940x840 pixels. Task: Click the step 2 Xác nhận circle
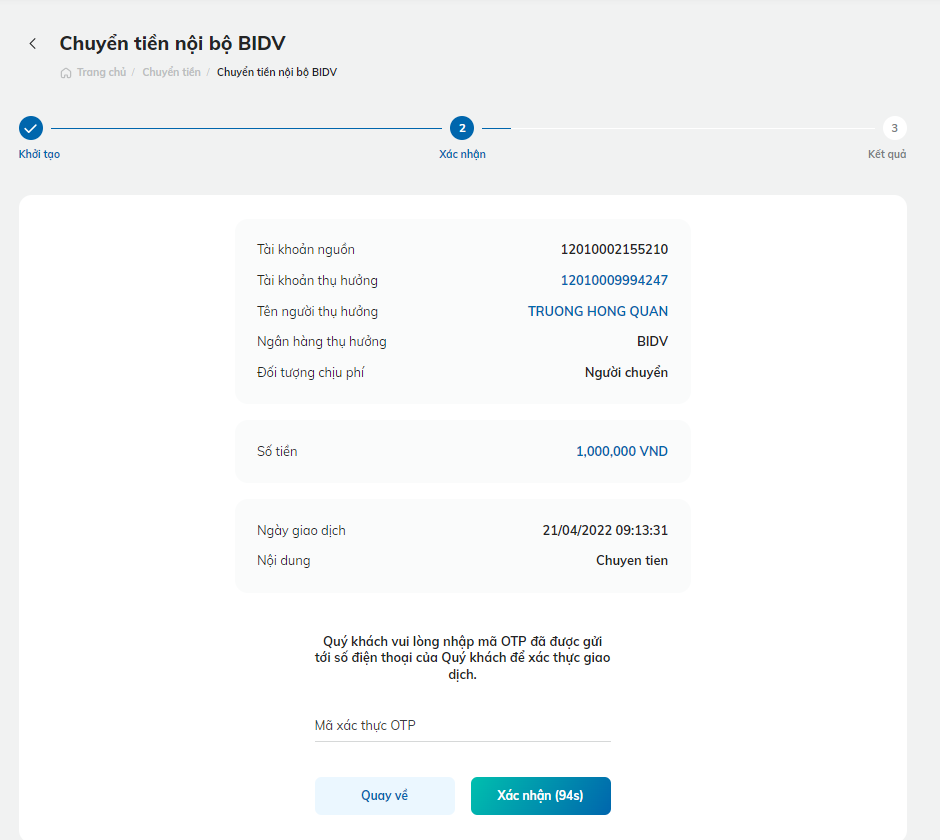pos(462,128)
